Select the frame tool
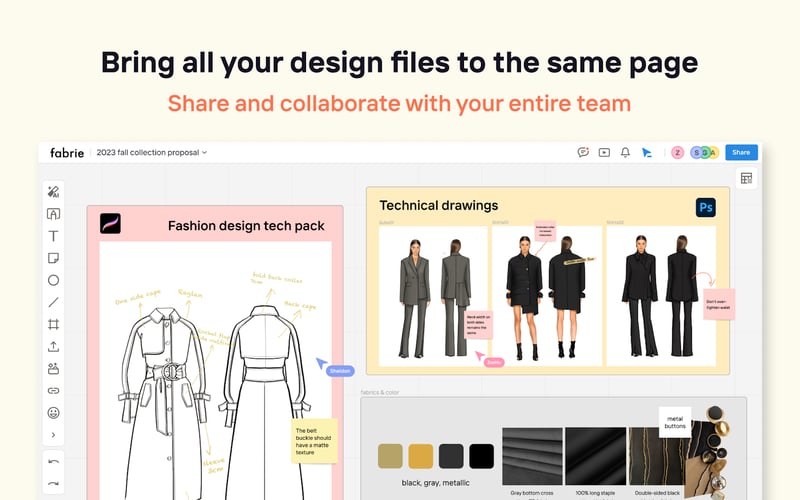The height and width of the screenshot is (500, 800). (x=53, y=324)
